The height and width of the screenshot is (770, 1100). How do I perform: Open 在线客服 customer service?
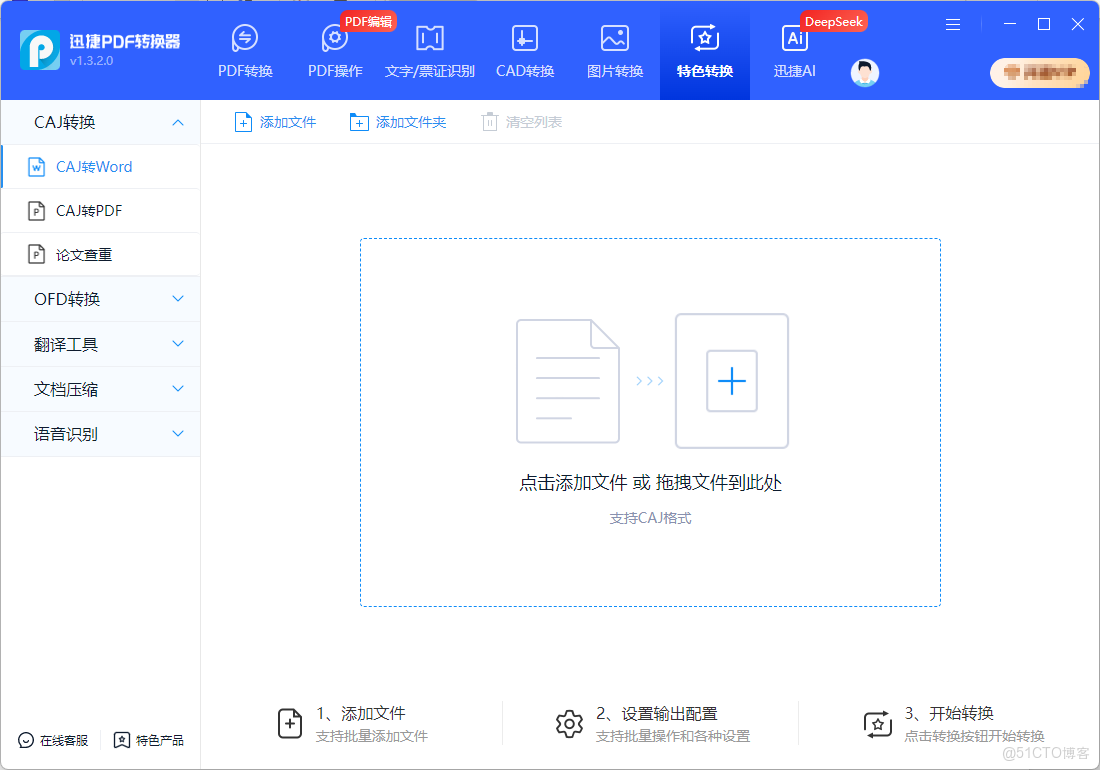pyautogui.click(x=51, y=740)
